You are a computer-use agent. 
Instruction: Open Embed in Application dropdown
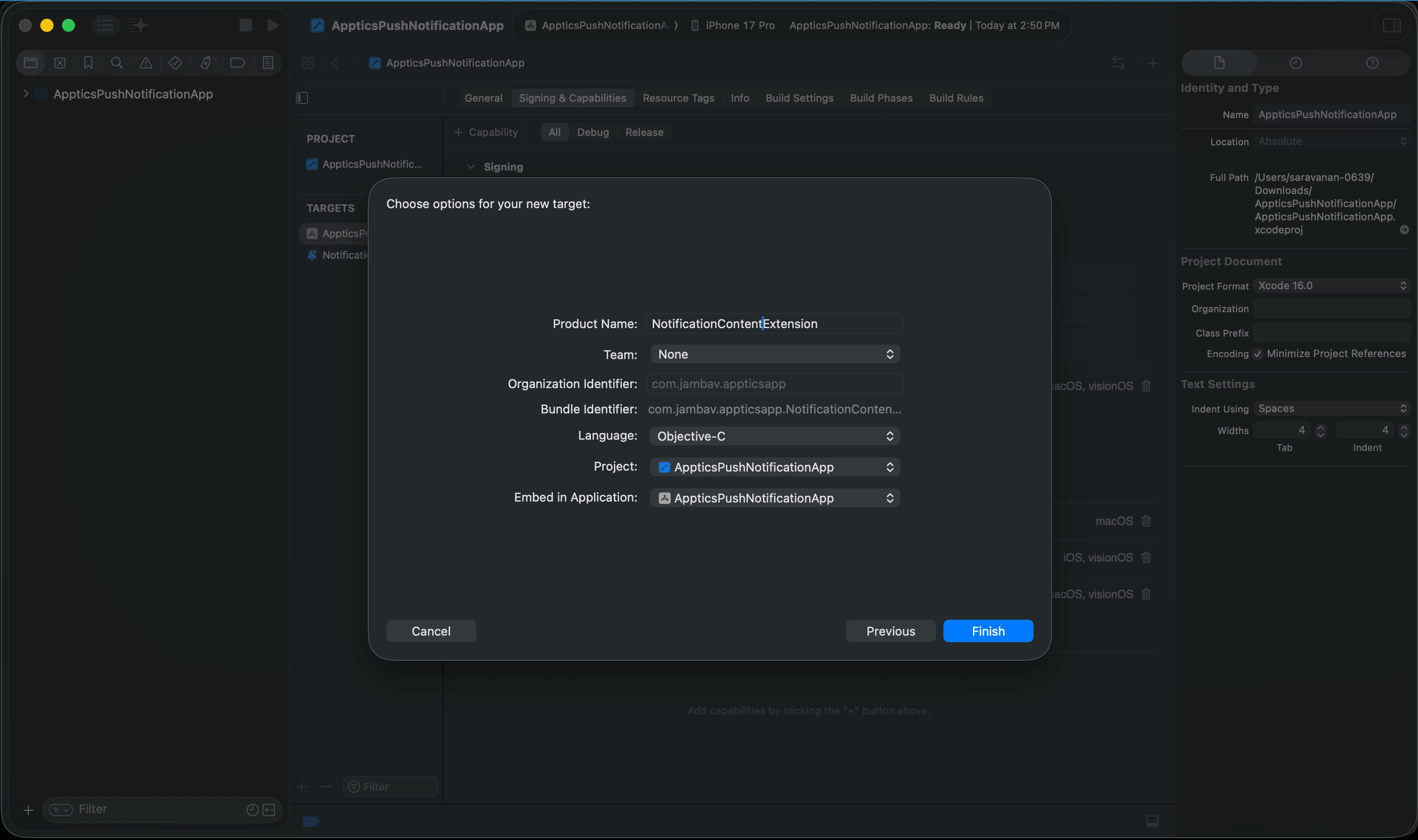[774, 498]
